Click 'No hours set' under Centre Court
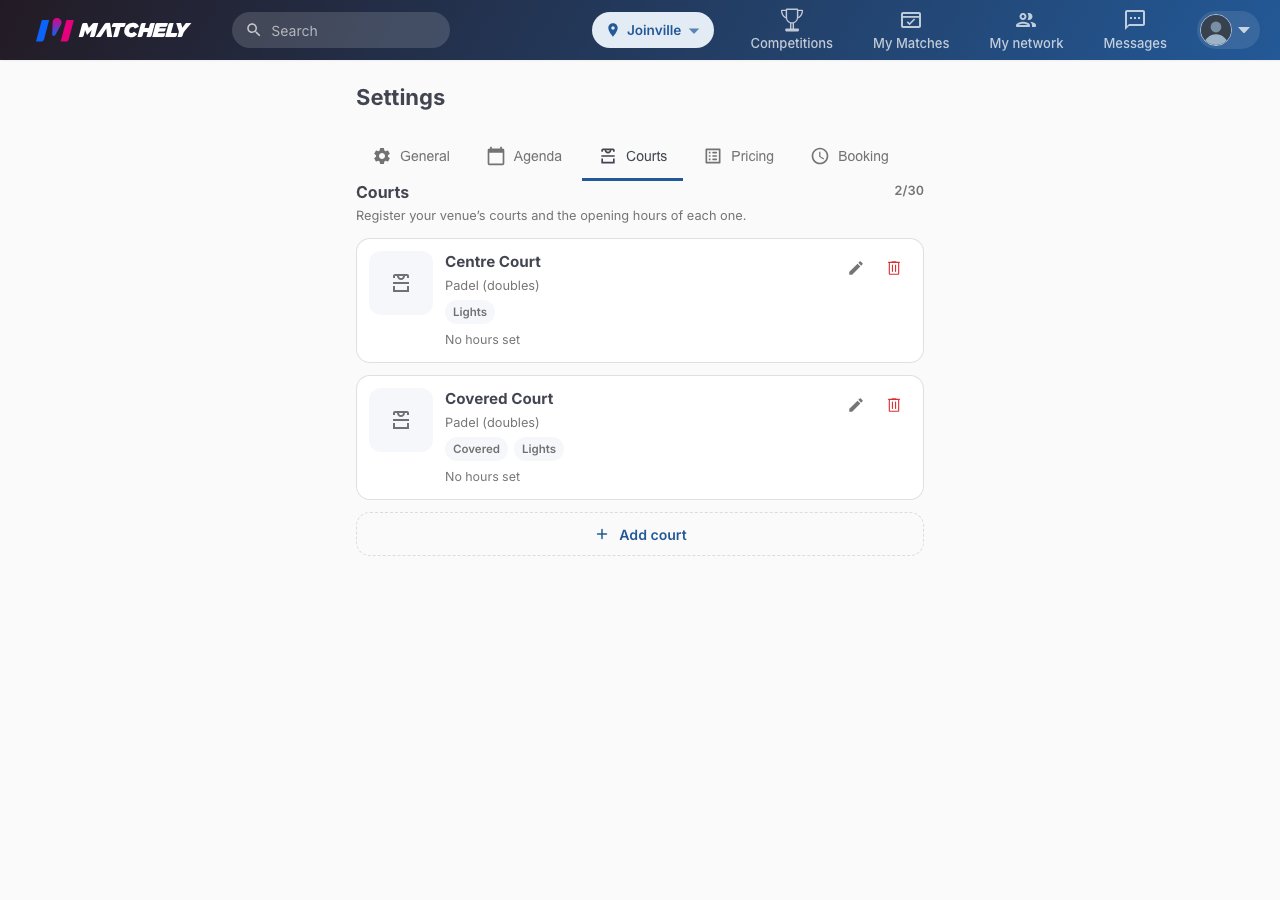1280x900 pixels. (483, 340)
